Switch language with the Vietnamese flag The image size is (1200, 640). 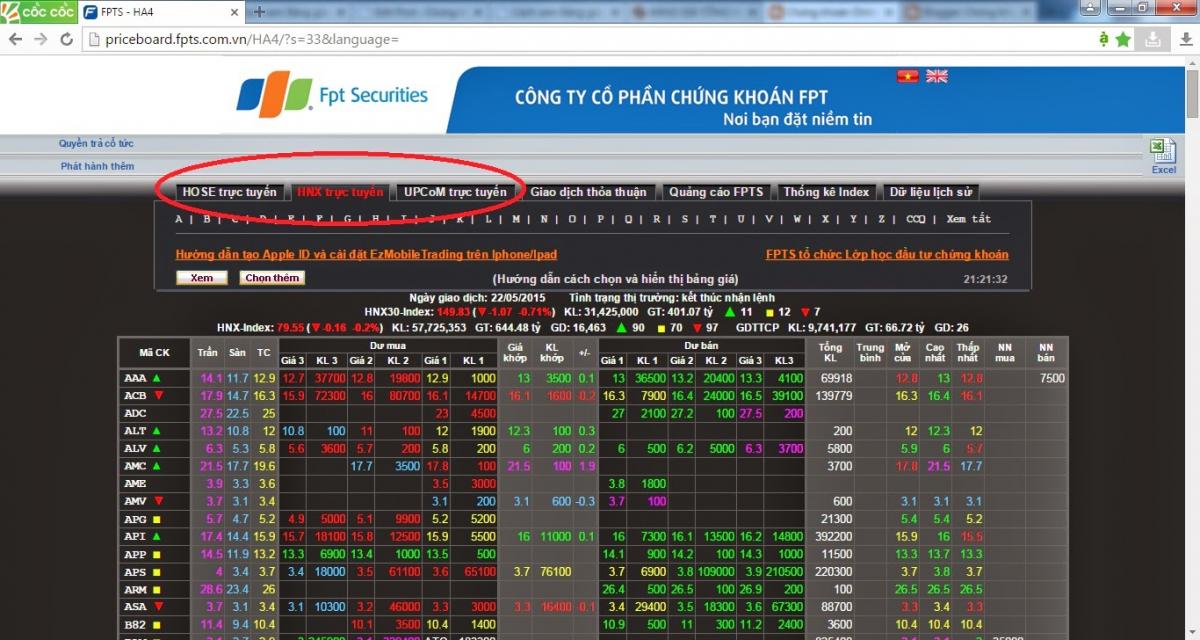(907, 76)
